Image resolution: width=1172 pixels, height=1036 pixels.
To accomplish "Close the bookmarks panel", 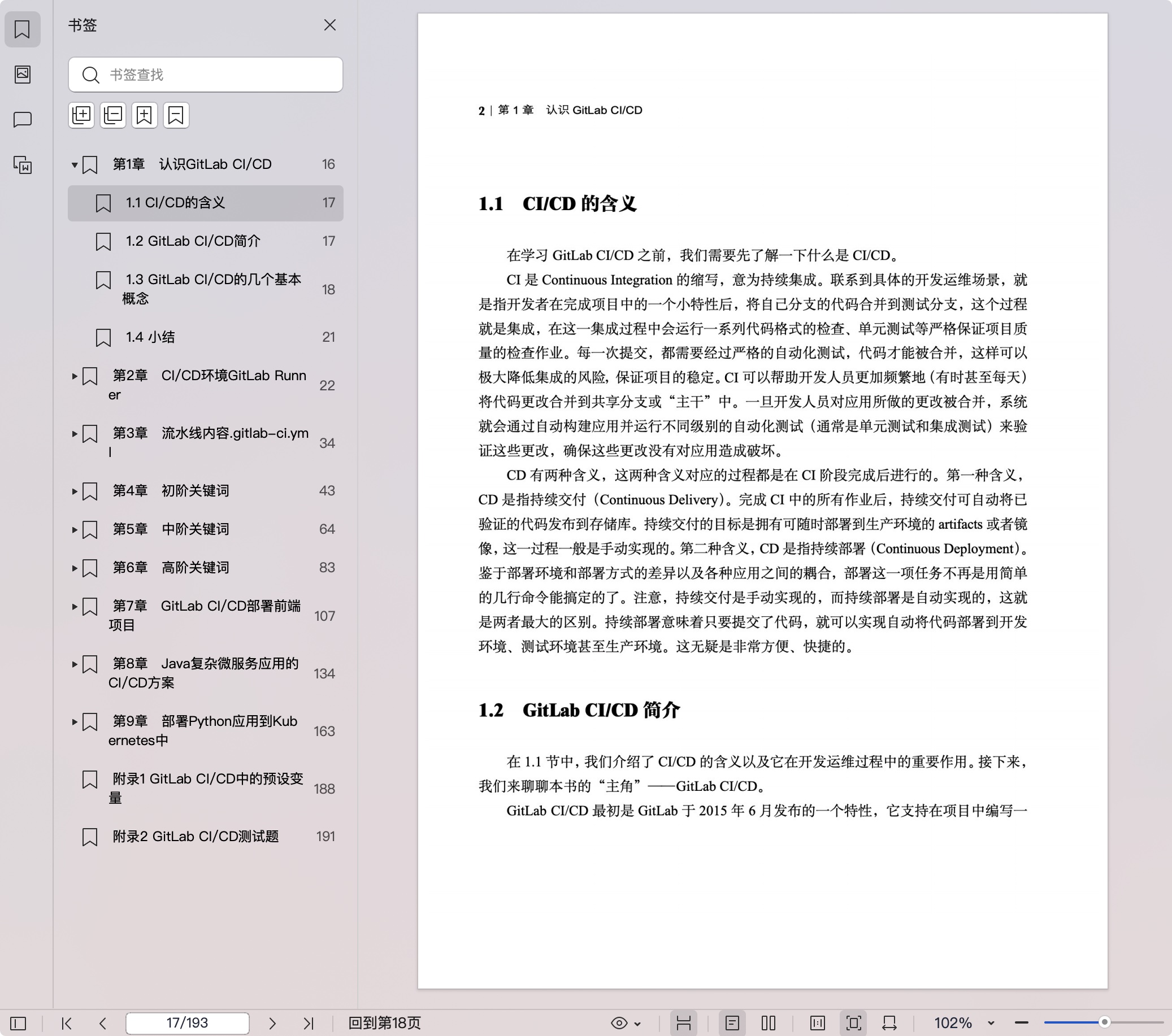I will point(329,25).
